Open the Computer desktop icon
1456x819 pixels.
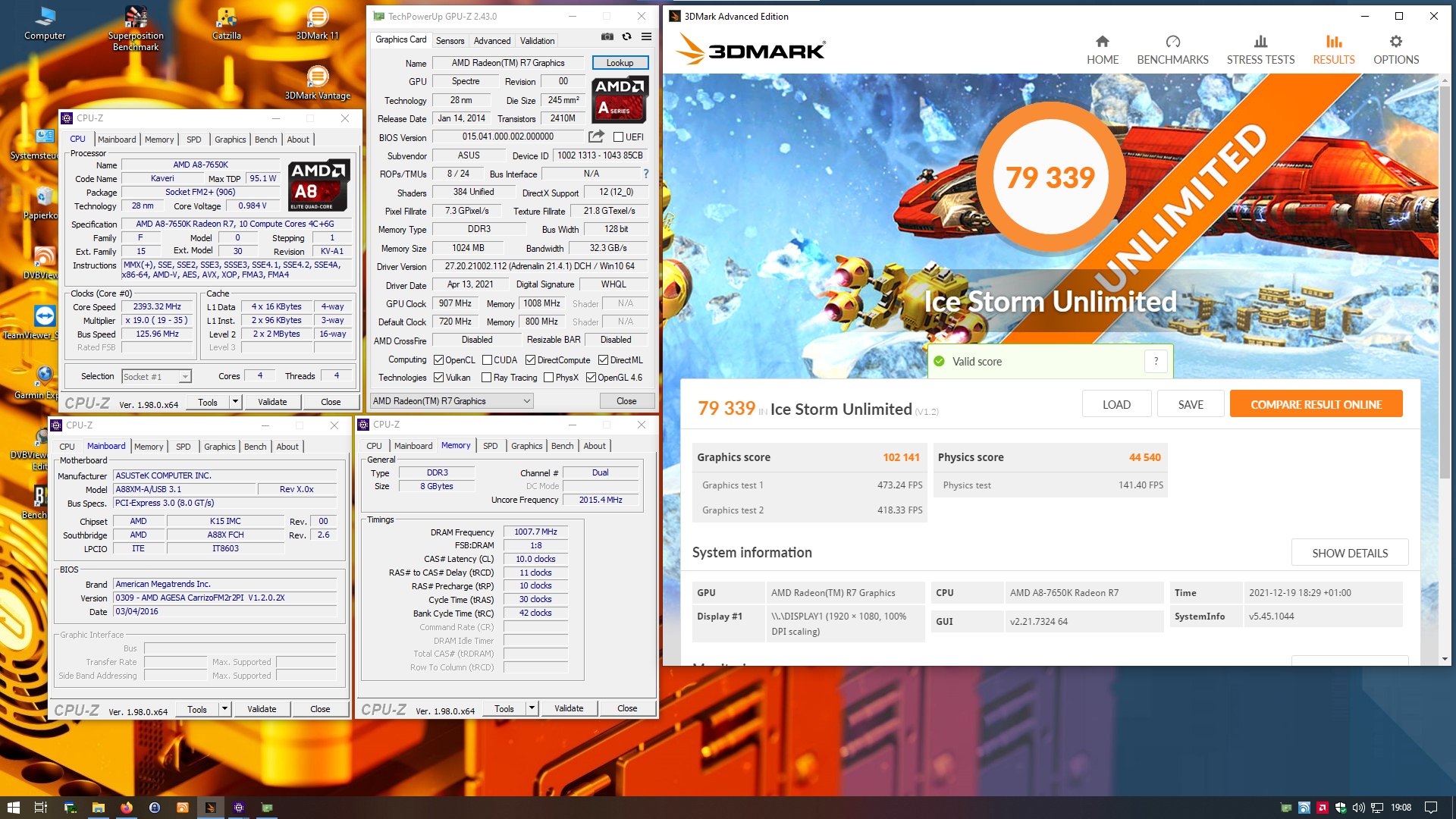(45, 24)
